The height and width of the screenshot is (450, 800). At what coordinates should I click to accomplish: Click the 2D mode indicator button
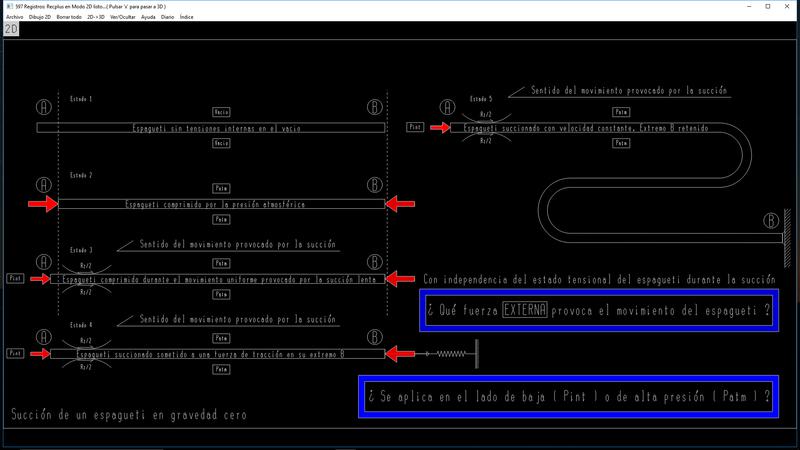(11, 29)
